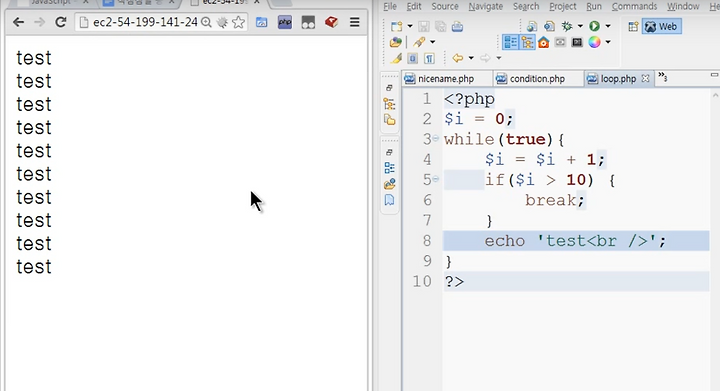Open the Window menu
The height and width of the screenshot is (391, 720).
683,6
